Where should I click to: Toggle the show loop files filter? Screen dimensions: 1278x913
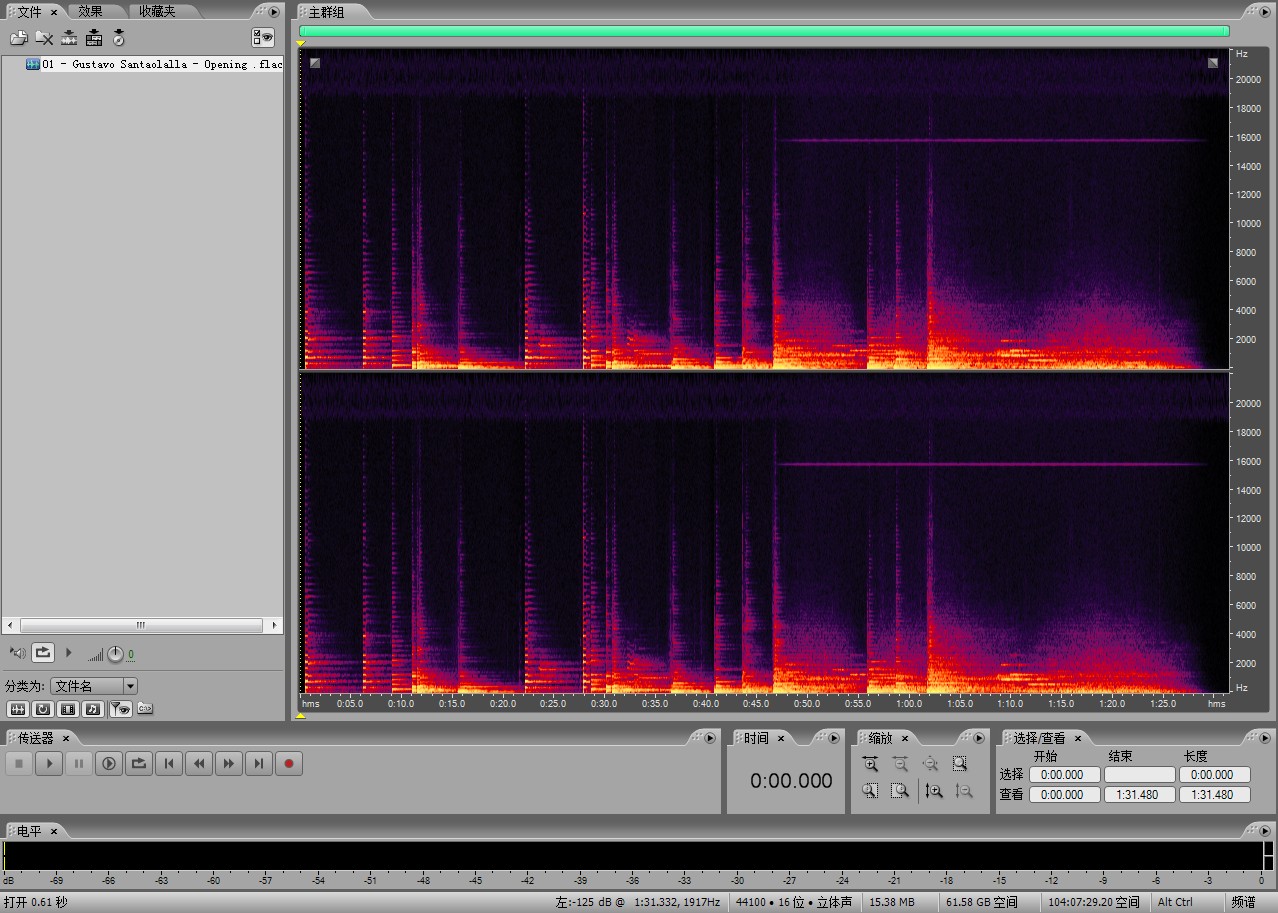point(42,709)
